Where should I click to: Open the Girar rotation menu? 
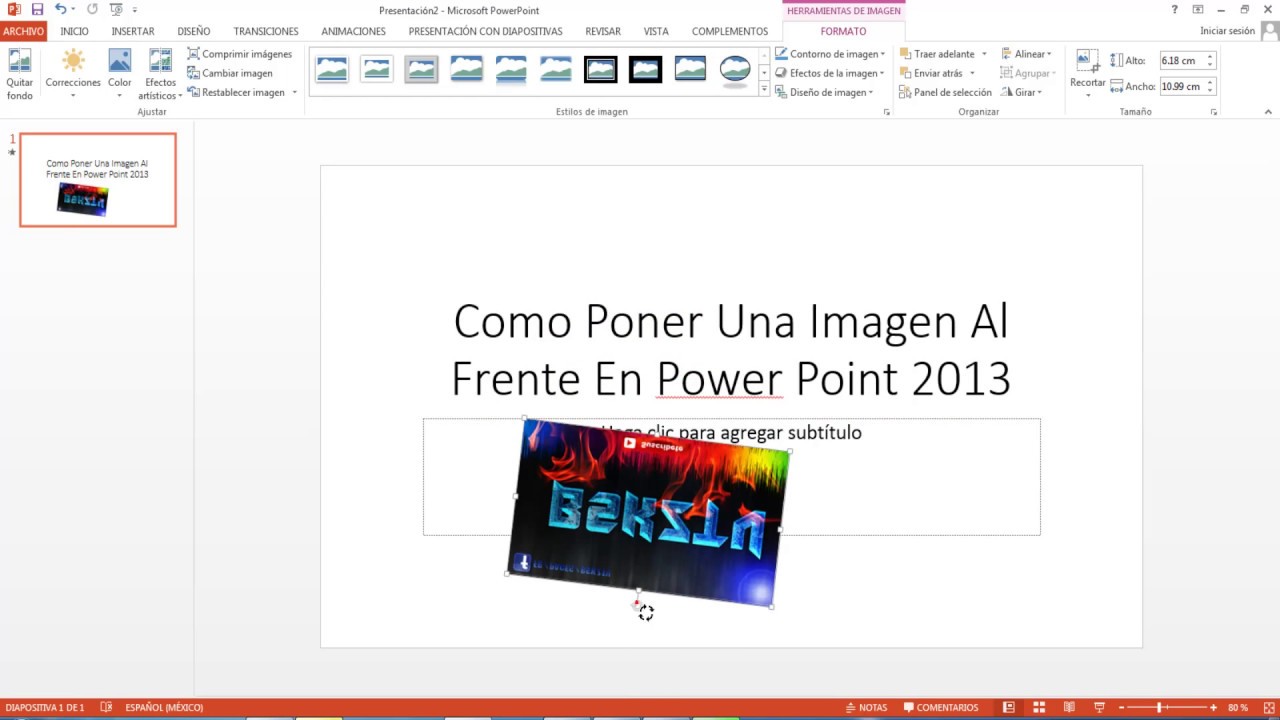coord(1022,92)
